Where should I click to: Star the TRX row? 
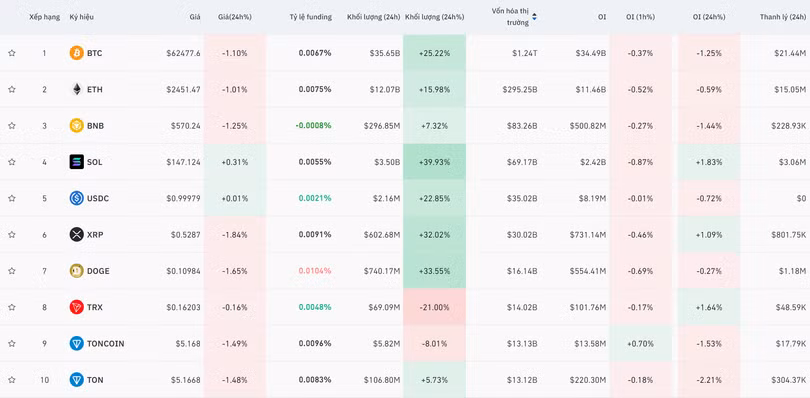point(12,307)
